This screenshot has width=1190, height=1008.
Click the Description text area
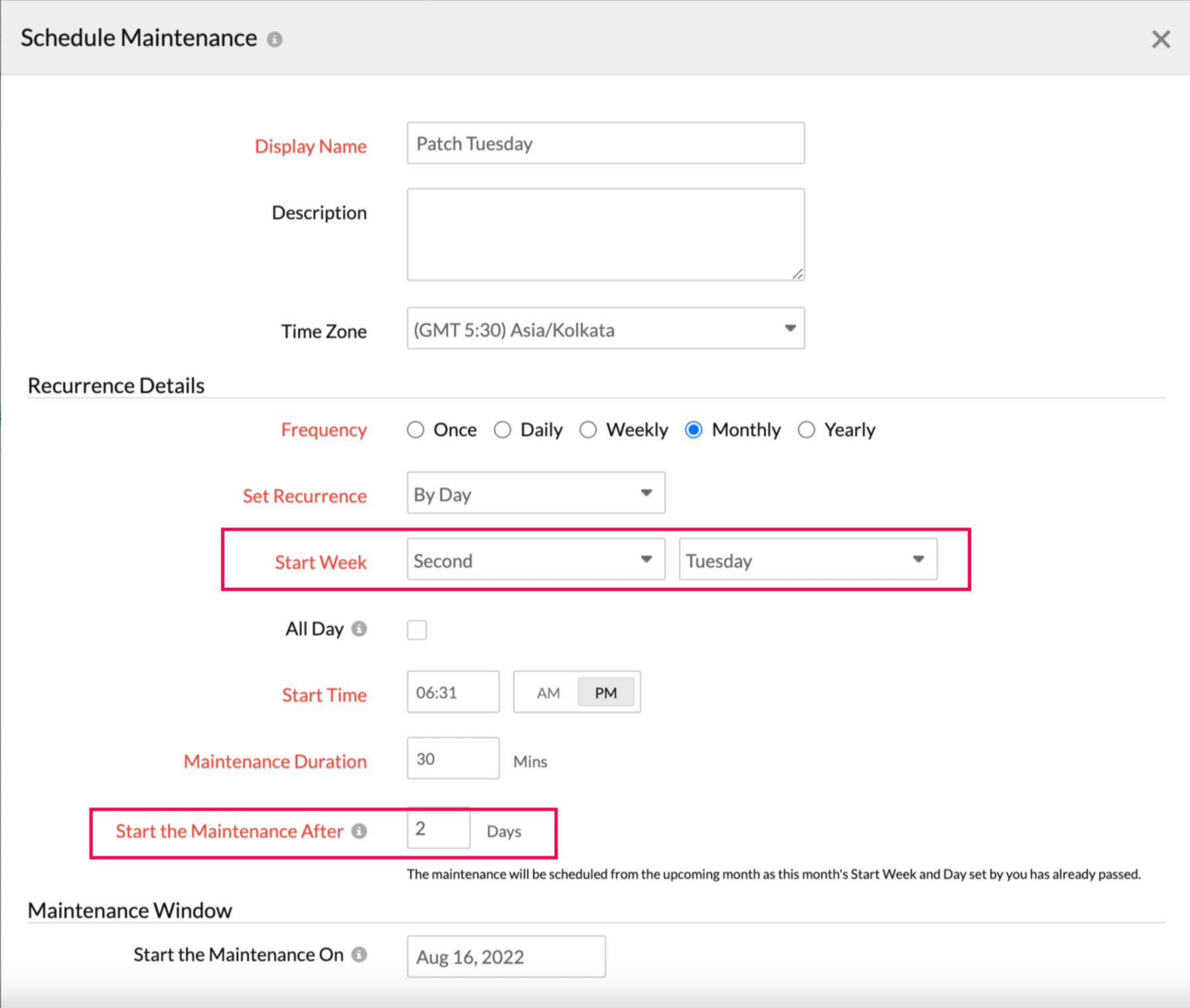click(605, 234)
